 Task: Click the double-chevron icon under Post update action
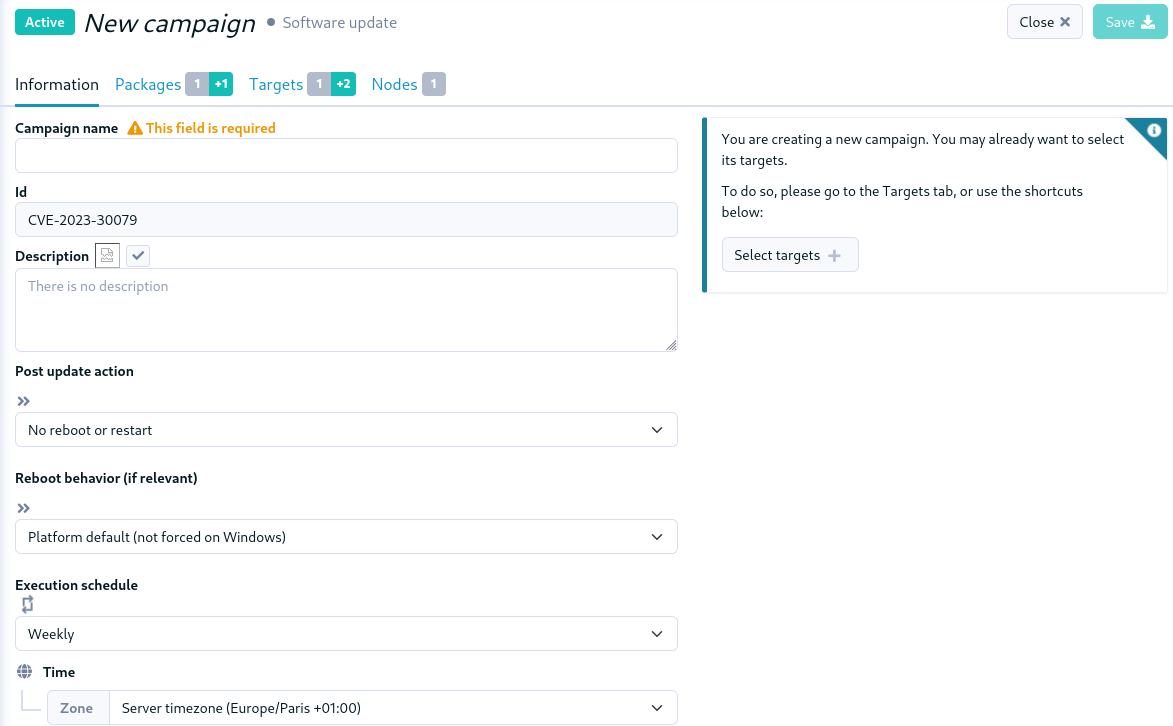(23, 401)
